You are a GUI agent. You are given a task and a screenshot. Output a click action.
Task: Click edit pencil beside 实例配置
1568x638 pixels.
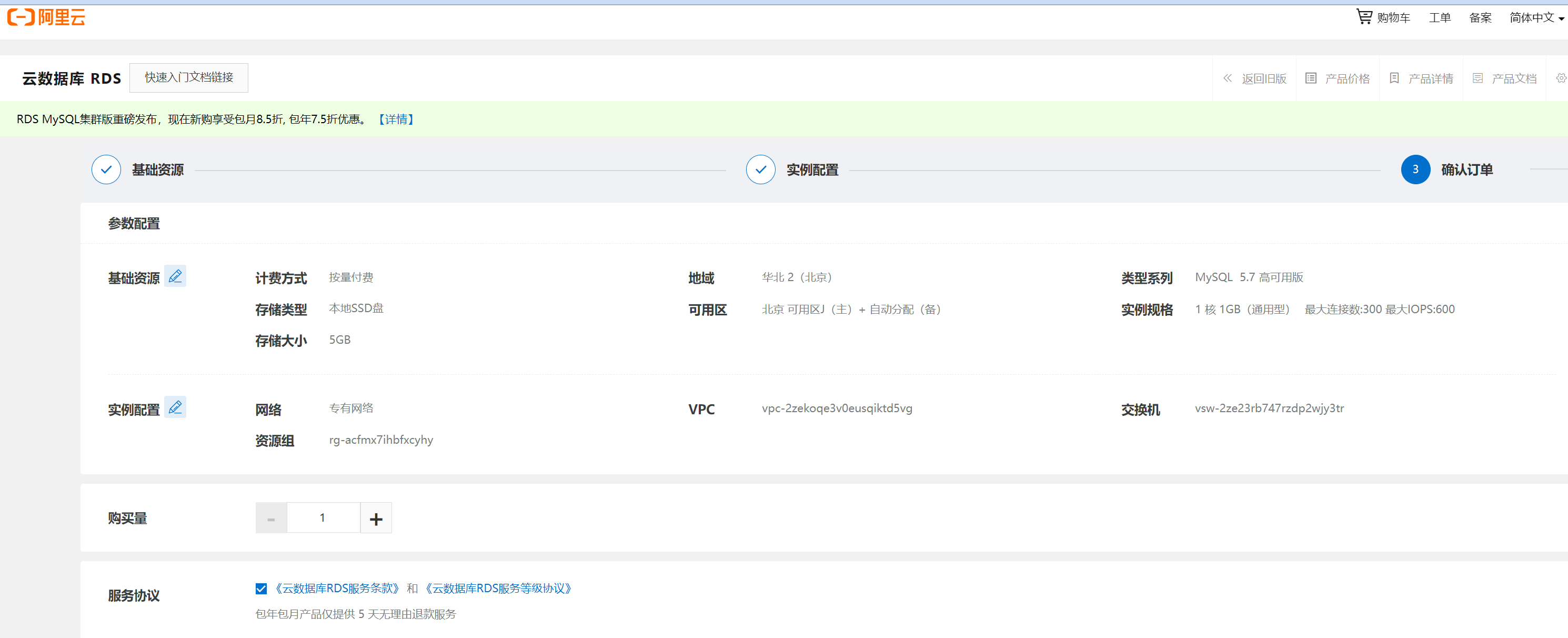pyautogui.click(x=175, y=407)
